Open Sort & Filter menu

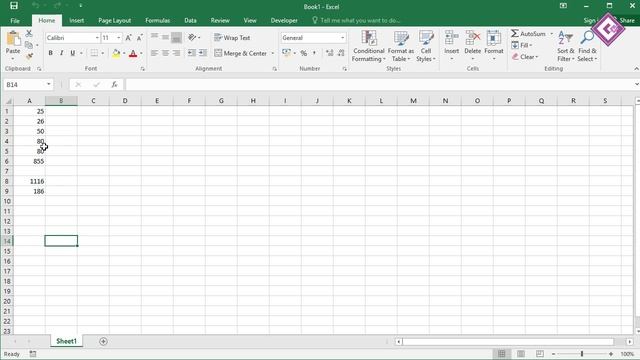coord(565,46)
